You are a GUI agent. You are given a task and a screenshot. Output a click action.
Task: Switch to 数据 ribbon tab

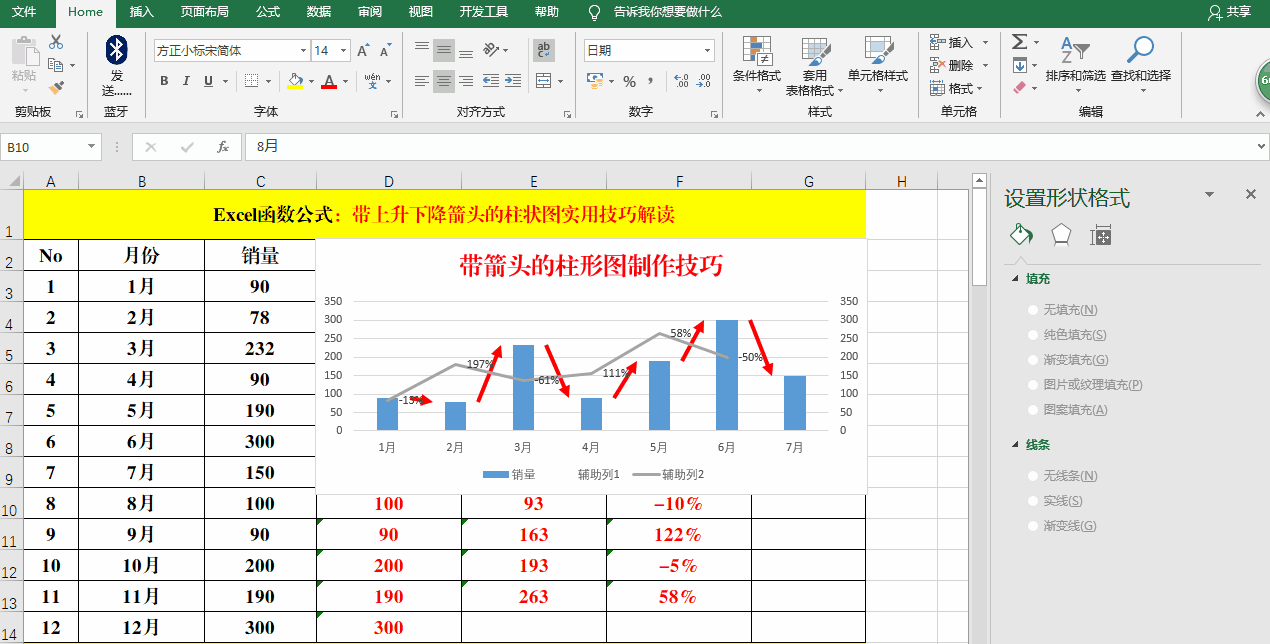point(318,12)
